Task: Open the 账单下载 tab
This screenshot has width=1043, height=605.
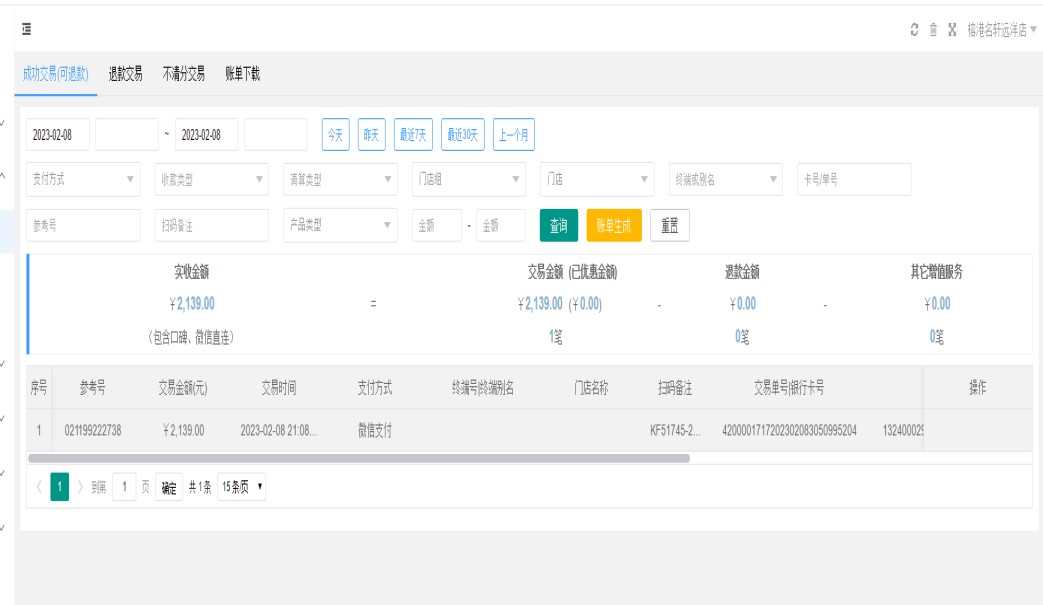Action: coord(242,74)
